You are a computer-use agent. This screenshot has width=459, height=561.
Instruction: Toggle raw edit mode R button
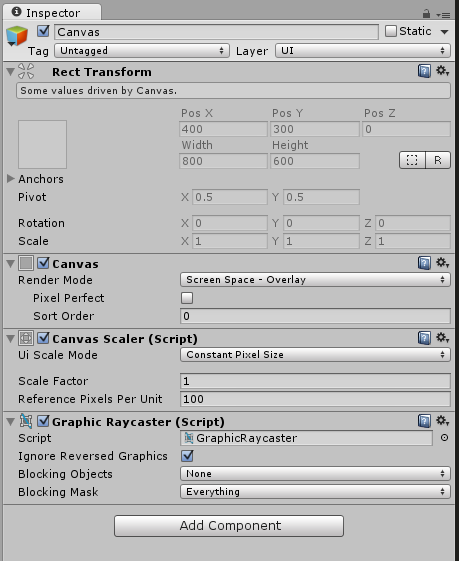(438, 160)
